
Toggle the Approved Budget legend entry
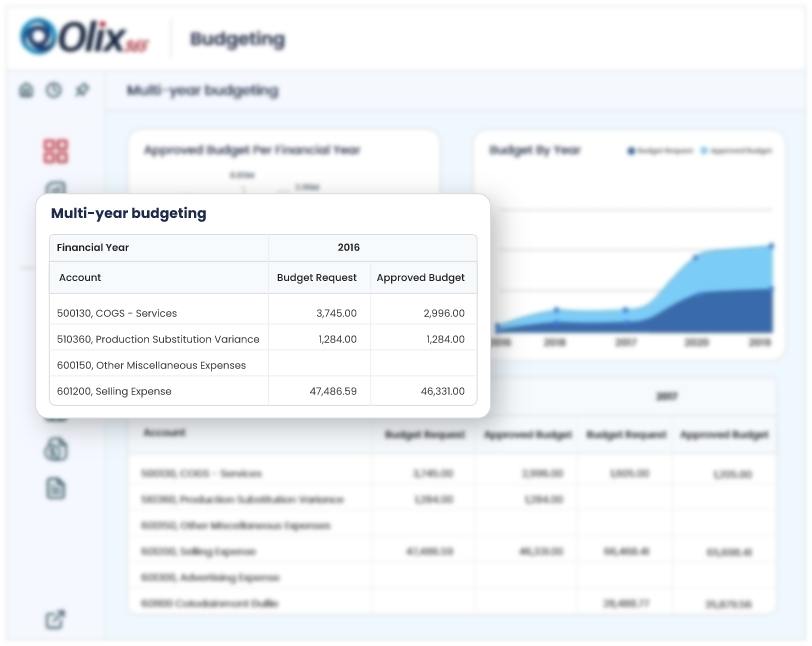coord(737,151)
